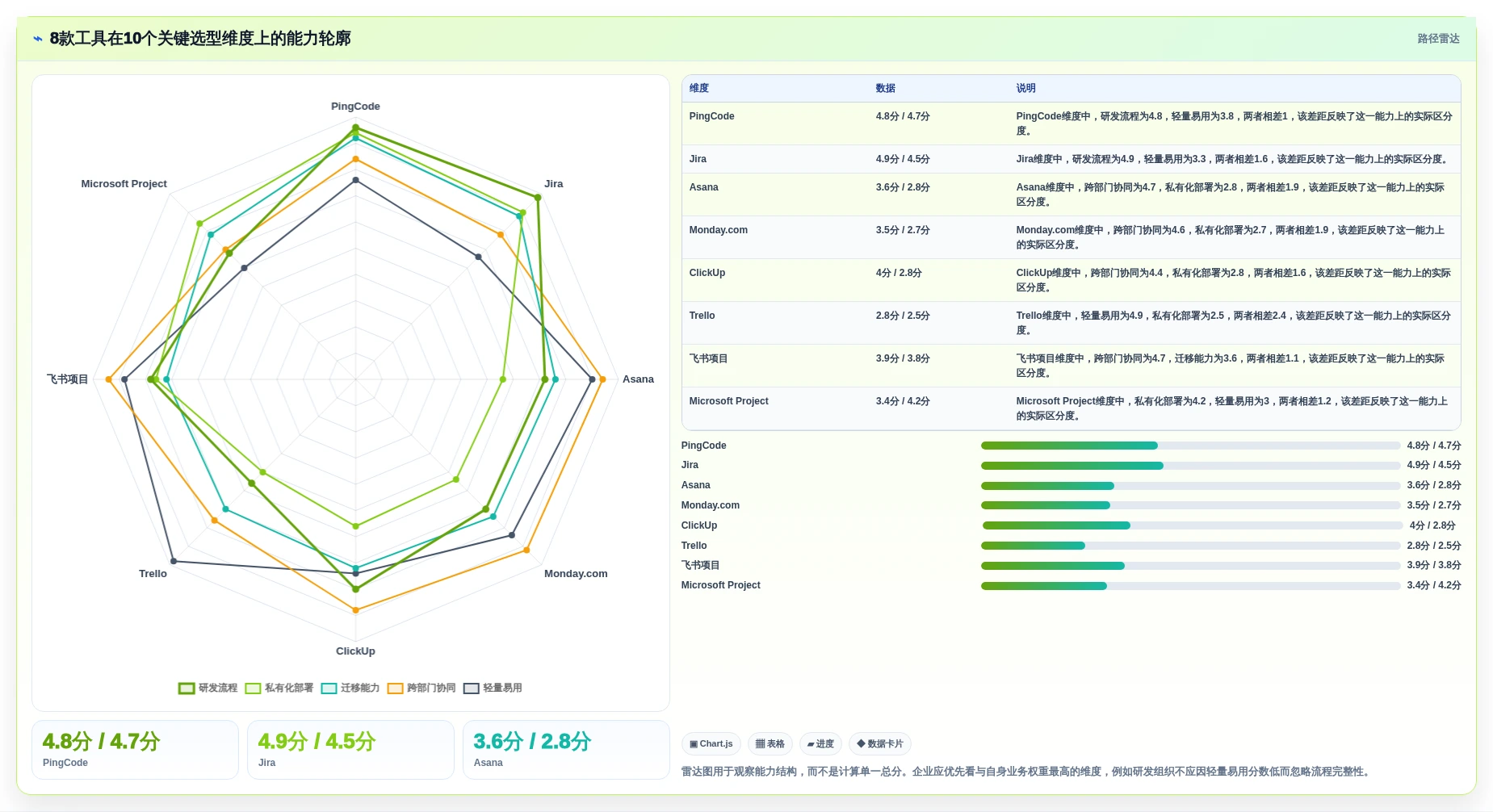The height and width of the screenshot is (812, 1493).
Task: Click the PingCode axis label on the radar
Action: point(355,107)
